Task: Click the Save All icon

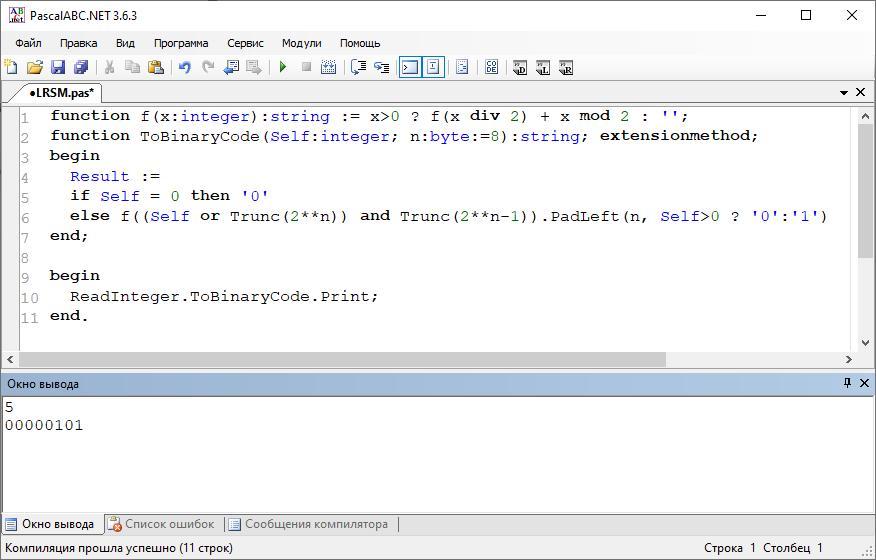Action: (80, 67)
